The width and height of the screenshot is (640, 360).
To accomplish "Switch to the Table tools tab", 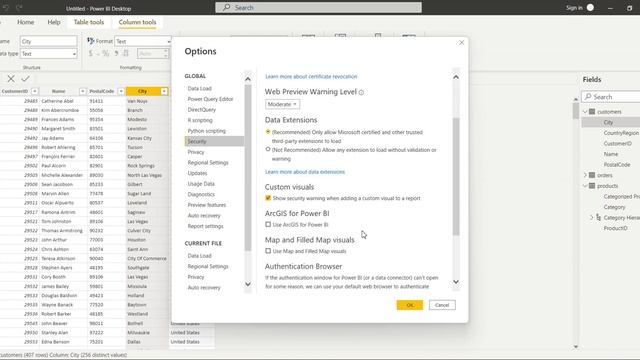I will 89,22.
